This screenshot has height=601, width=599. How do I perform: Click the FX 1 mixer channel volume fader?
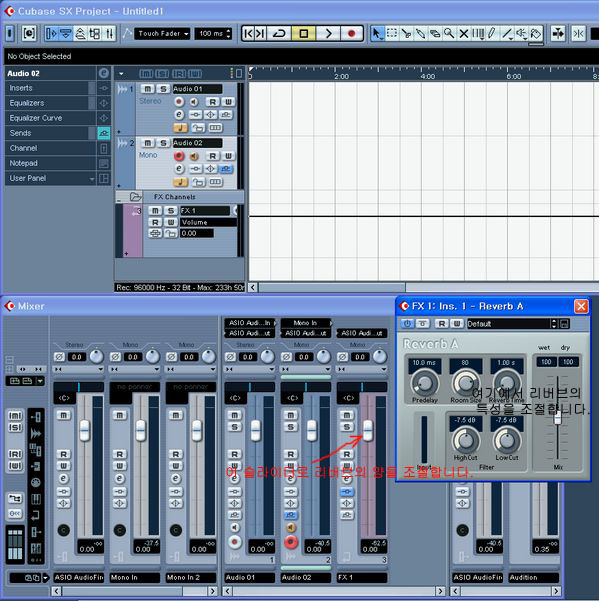[x=368, y=430]
